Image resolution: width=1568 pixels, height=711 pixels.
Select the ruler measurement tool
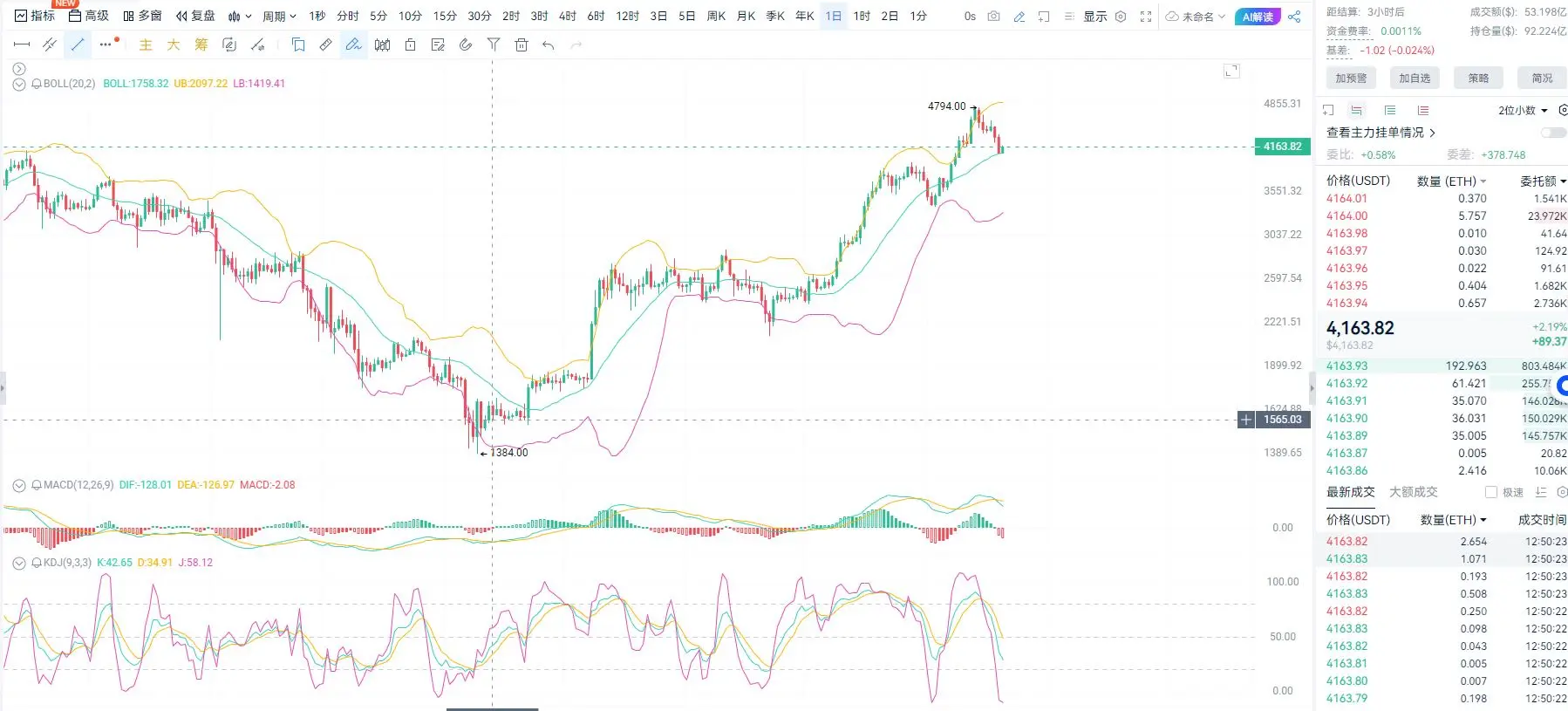pyautogui.click(x=325, y=44)
